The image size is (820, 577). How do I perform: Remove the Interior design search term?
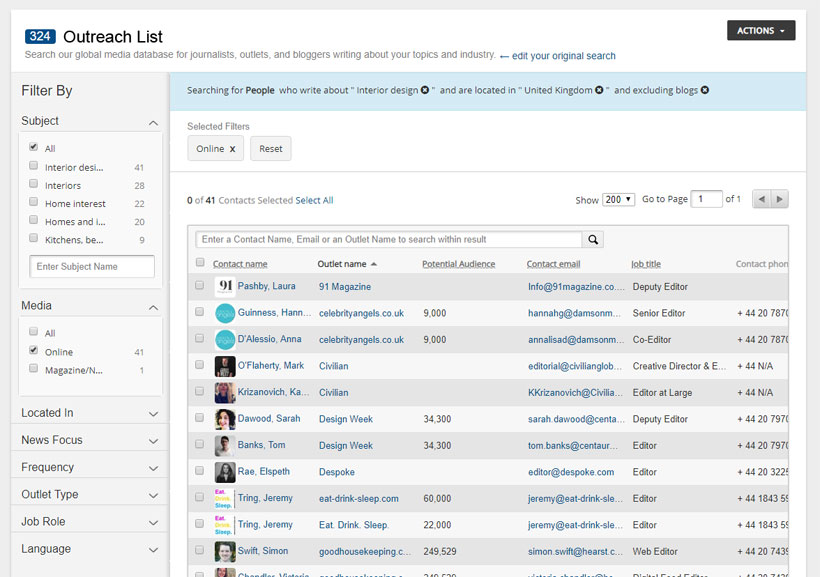(x=425, y=90)
